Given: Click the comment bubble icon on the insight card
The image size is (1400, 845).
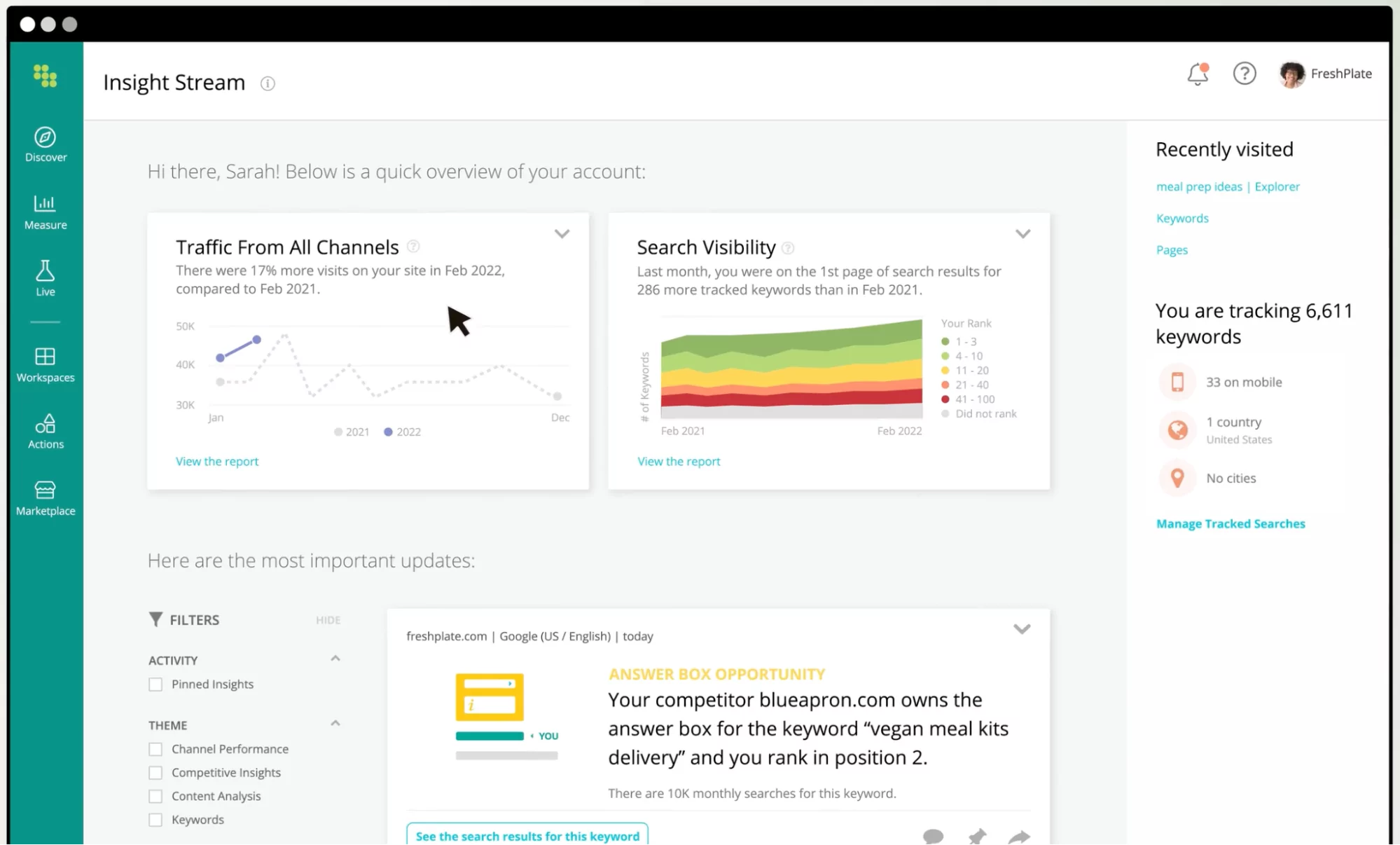Looking at the screenshot, I should [933, 836].
